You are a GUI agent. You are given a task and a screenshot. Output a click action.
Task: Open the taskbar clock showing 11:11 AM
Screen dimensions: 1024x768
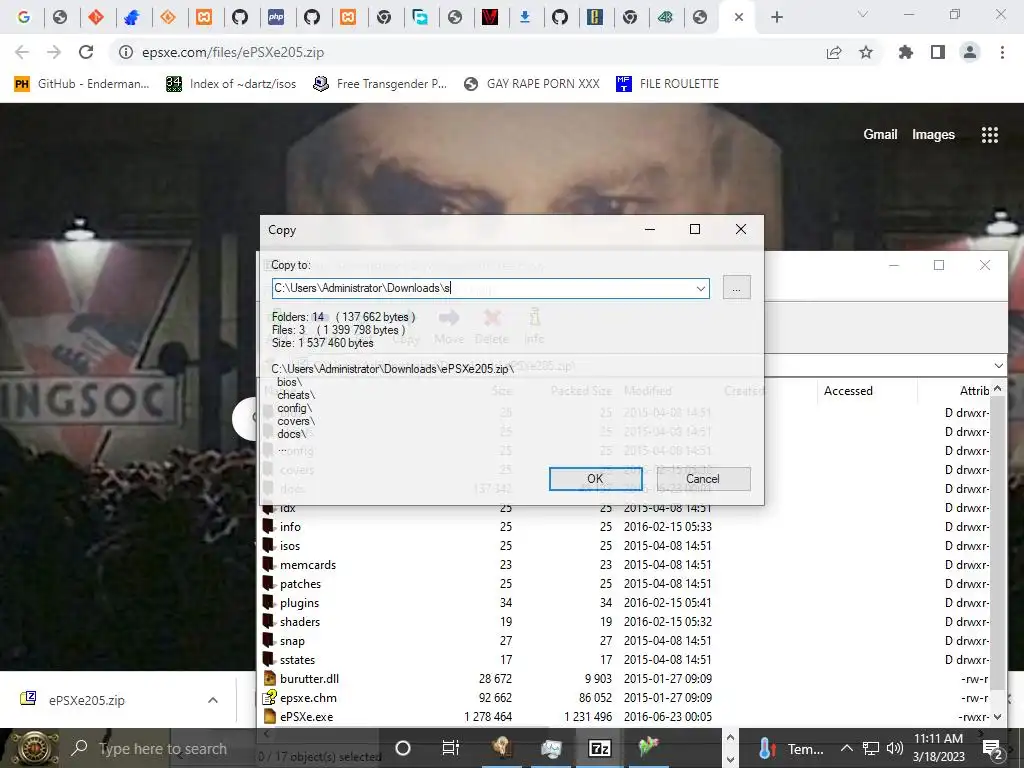point(938,748)
